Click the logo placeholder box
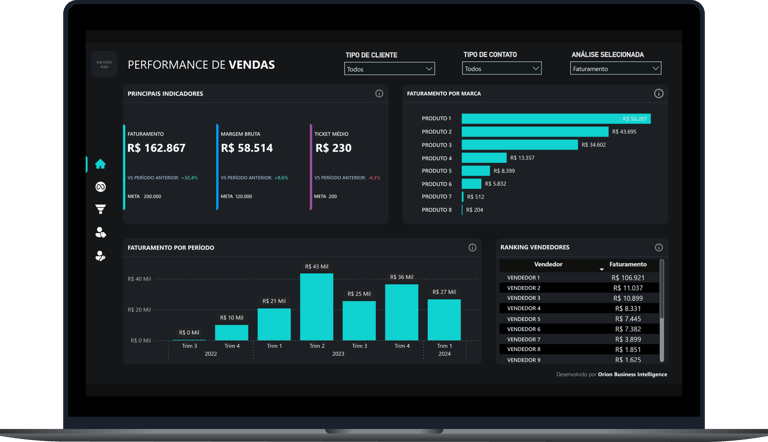 (104, 64)
